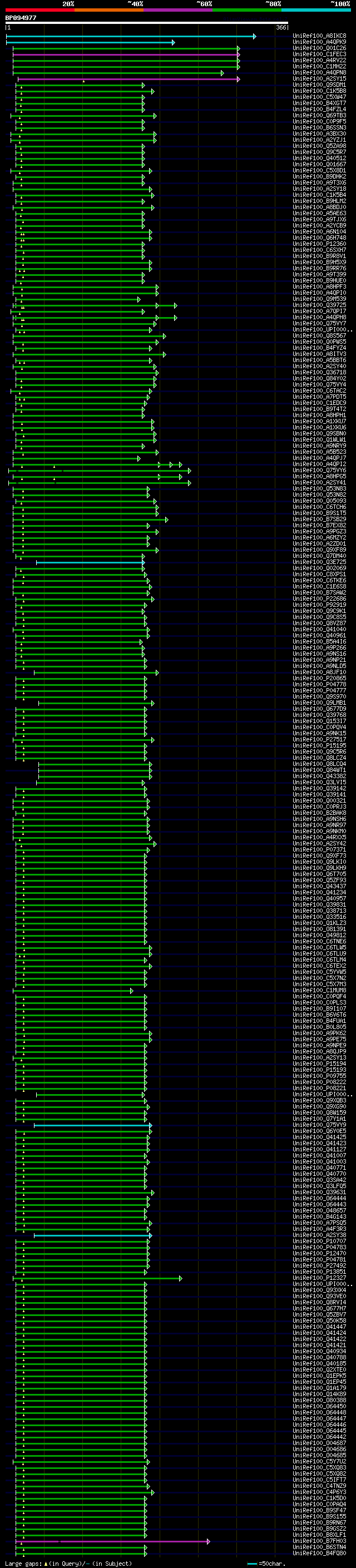Image resolution: width=356 pixels, height=1568 pixels.
Task: Select label UniRef100_C1EDC9
Action: pos(319,402)
